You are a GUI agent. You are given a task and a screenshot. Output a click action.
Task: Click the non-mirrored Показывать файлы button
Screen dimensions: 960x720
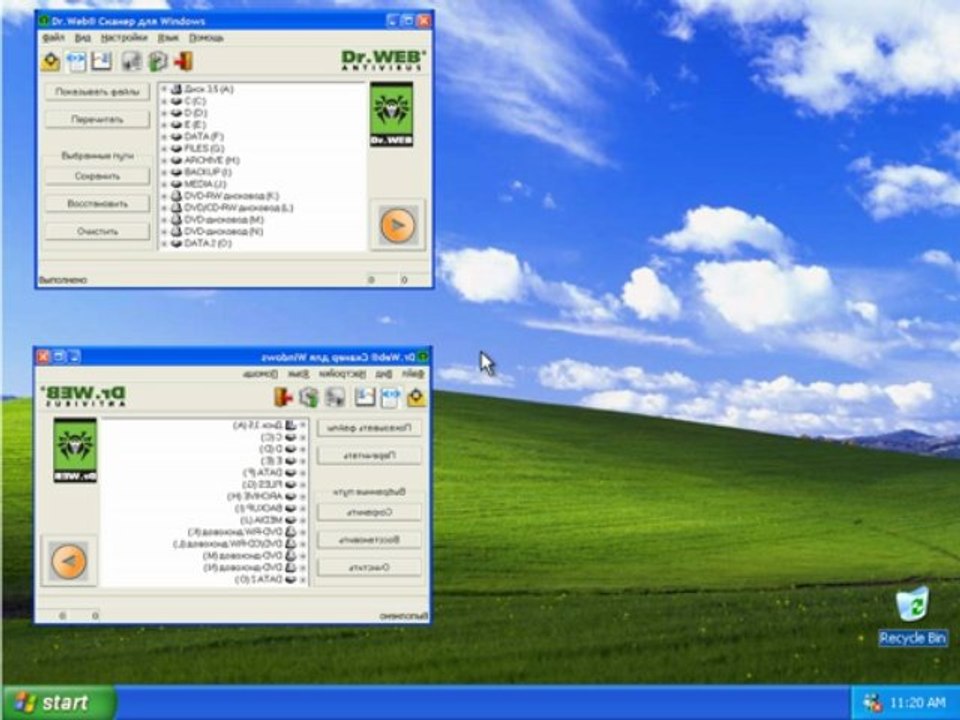point(97,92)
